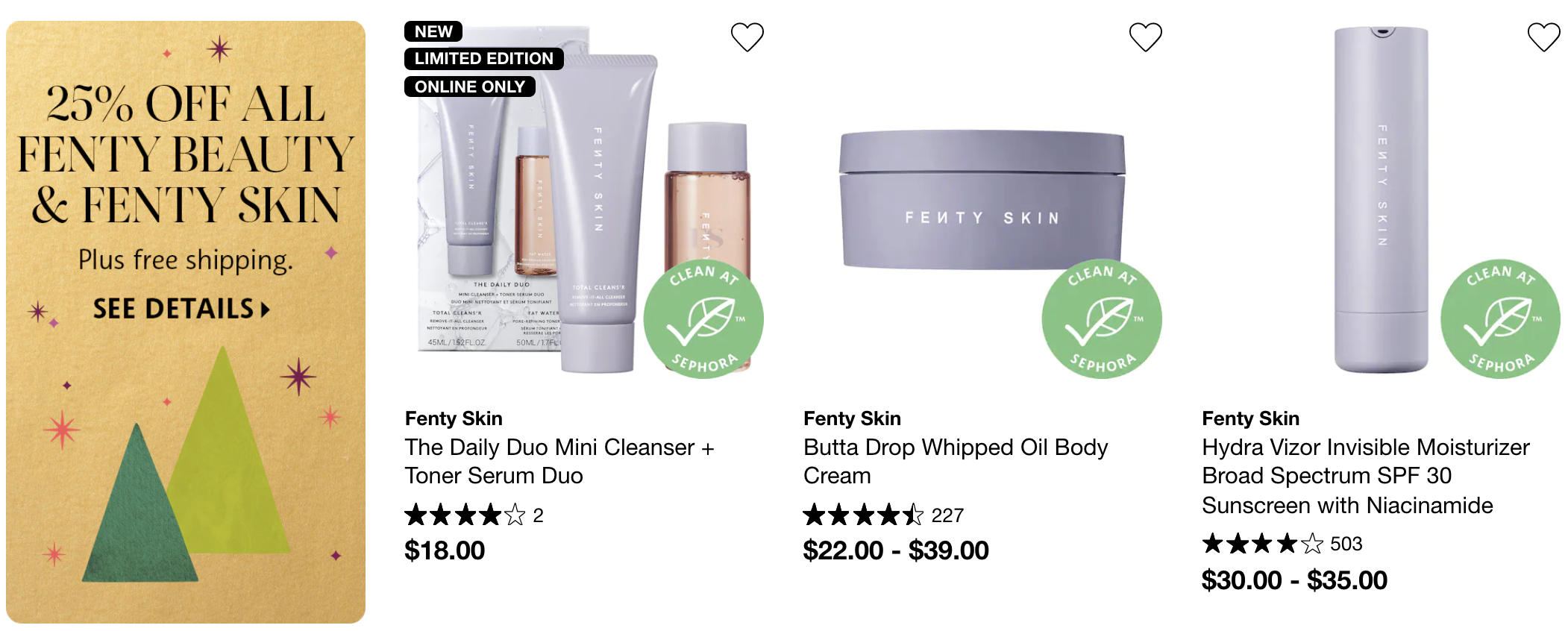Click the 25% OFF ALL FENTY BEAUTY headline
Image resolution: width=1568 pixels, height=631 pixels.
click(186, 154)
